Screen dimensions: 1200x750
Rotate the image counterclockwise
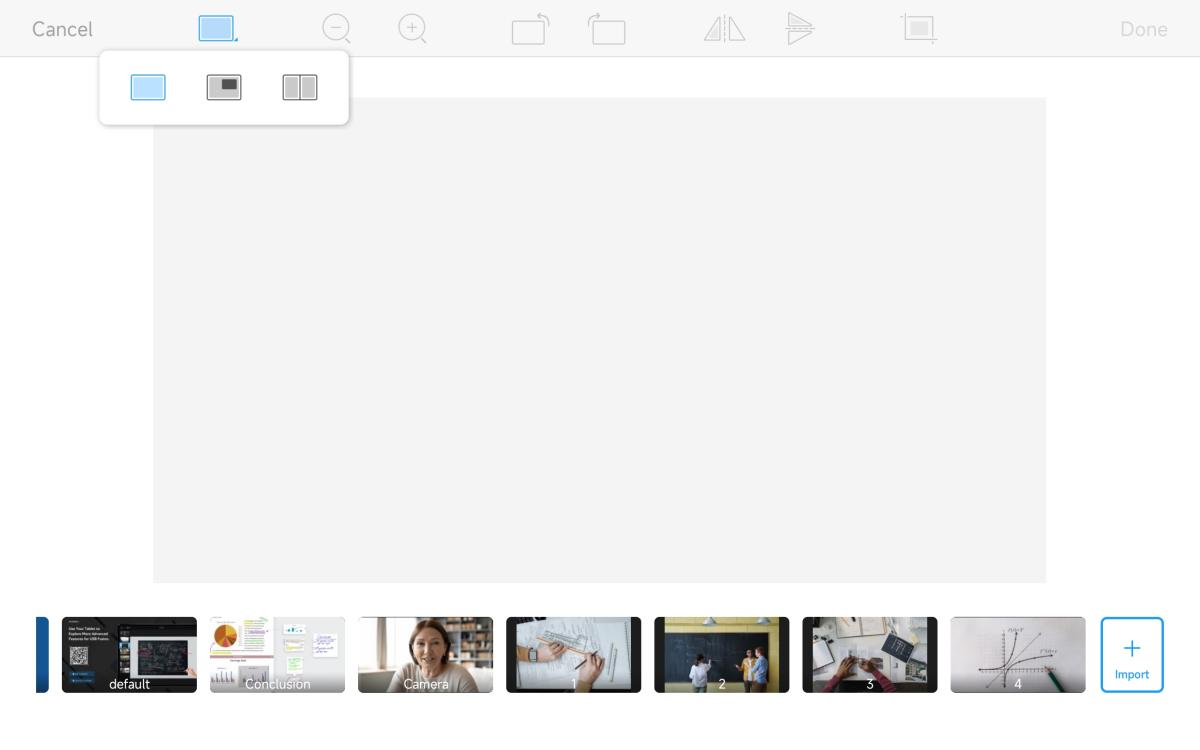(606, 29)
